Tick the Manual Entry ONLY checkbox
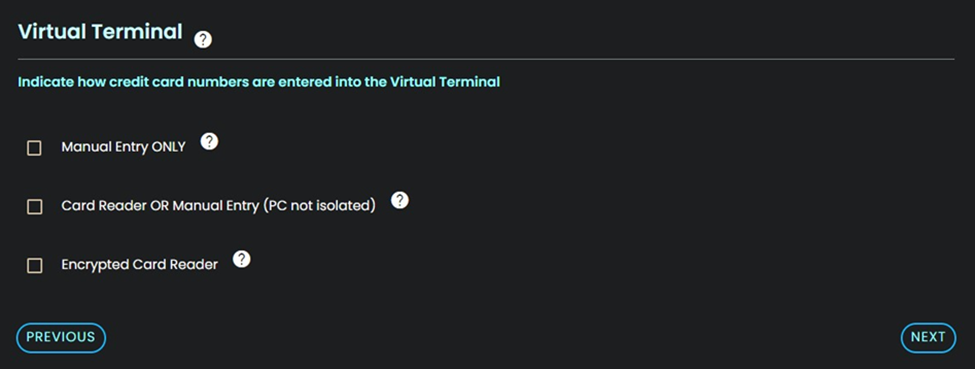975x369 pixels. point(34,148)
